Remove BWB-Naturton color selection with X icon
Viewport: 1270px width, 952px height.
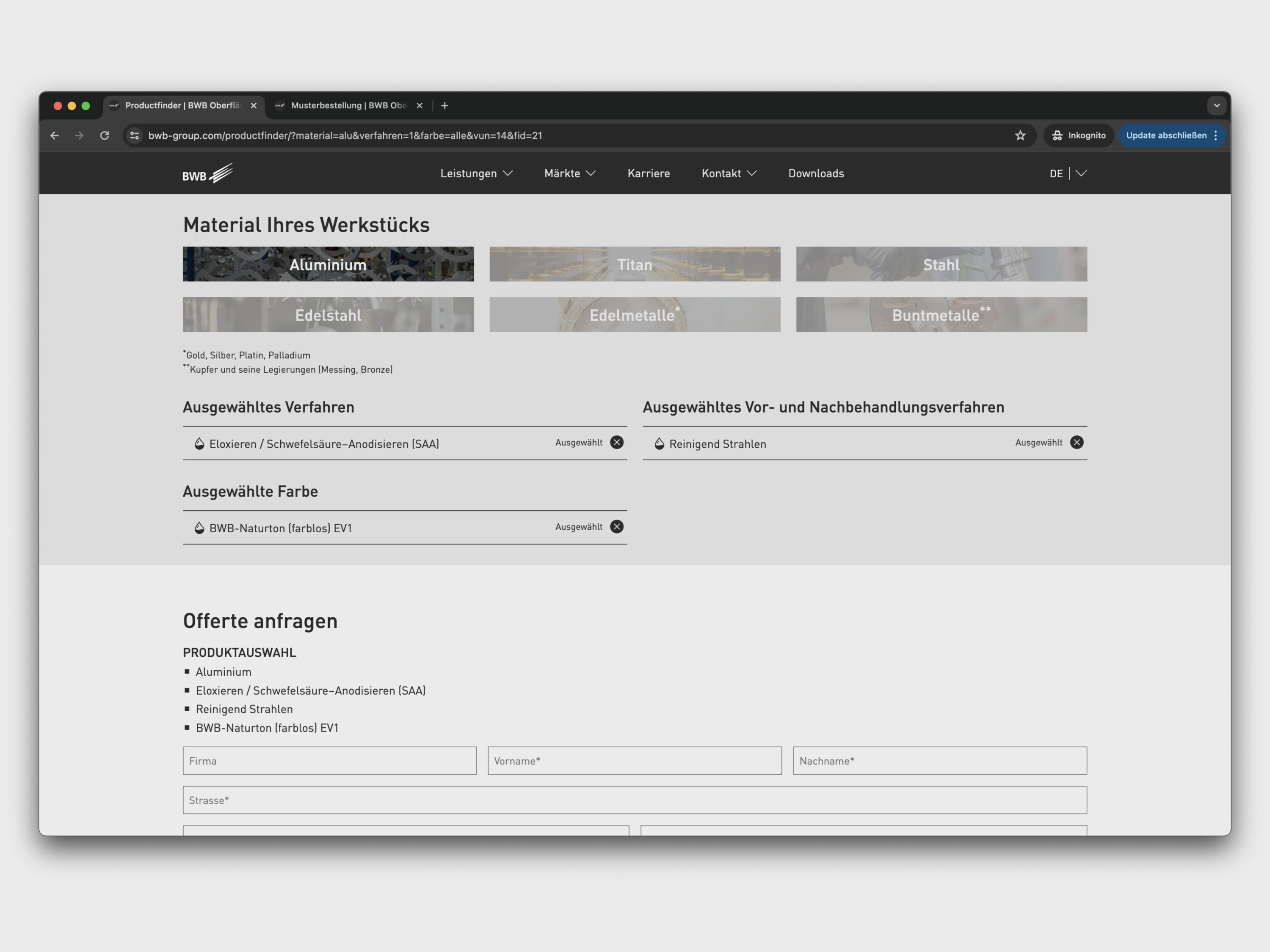[617, 527]
